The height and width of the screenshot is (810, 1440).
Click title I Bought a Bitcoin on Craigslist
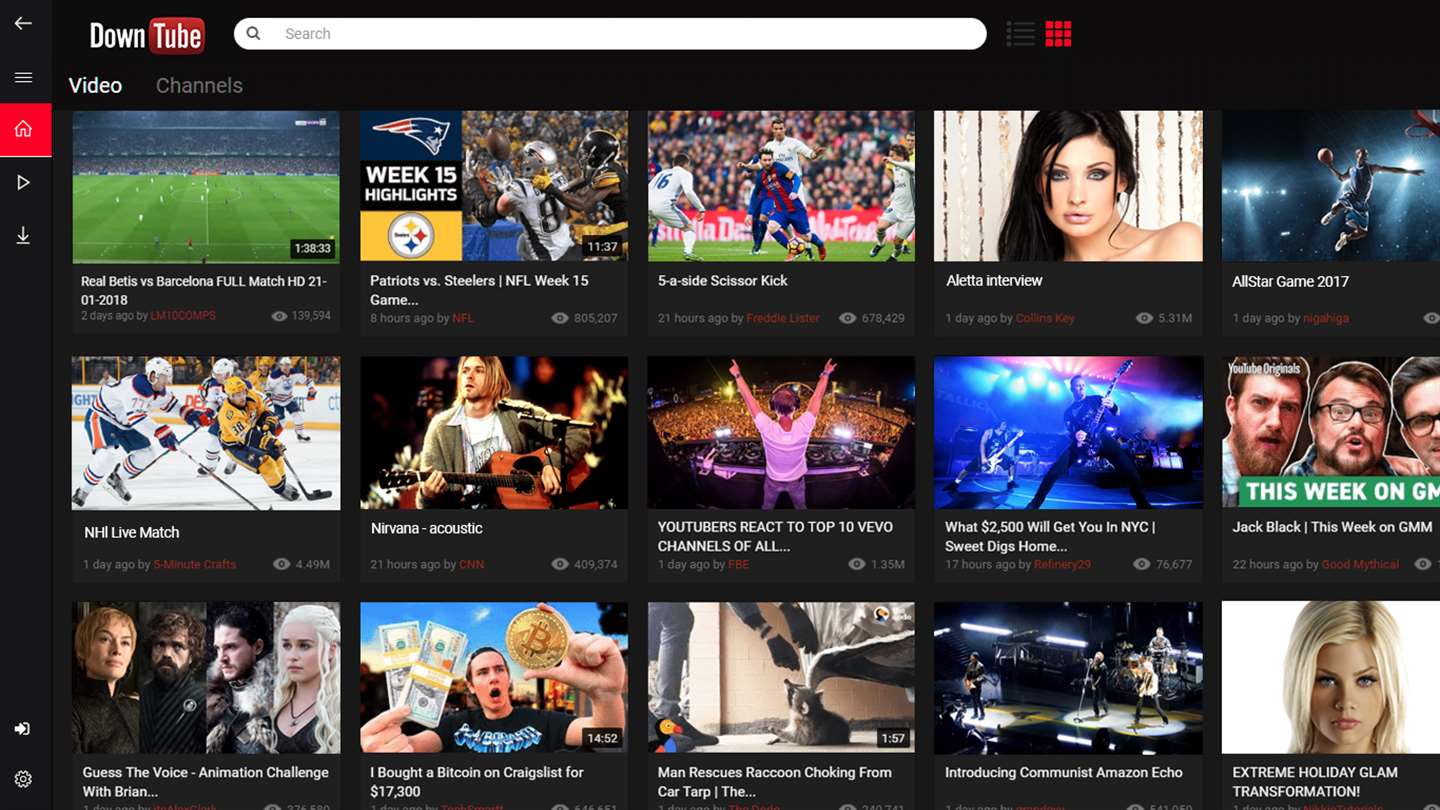click(x=477, y=782)
